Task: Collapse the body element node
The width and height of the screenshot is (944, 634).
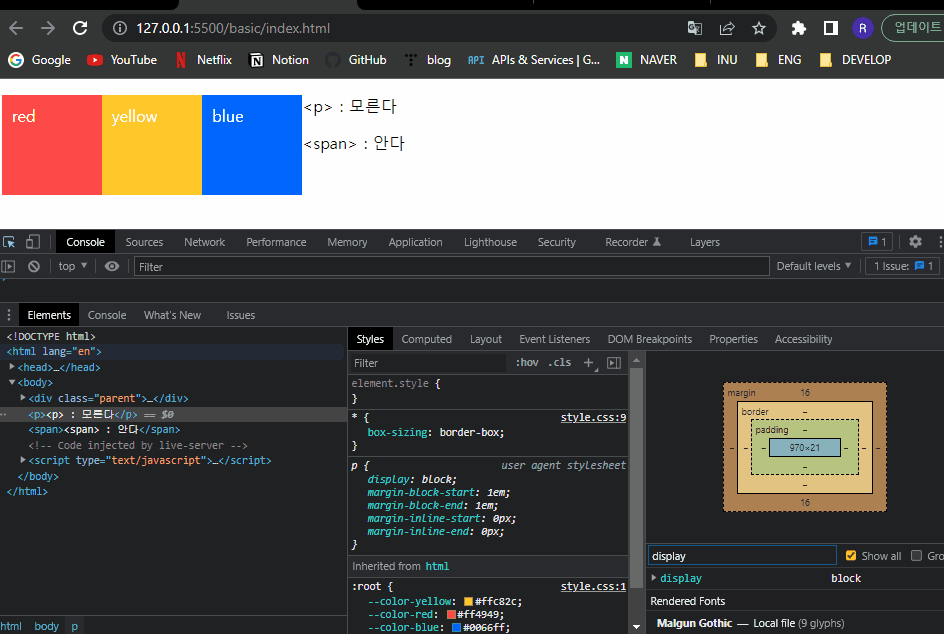Action: click(x=12, y=382)
